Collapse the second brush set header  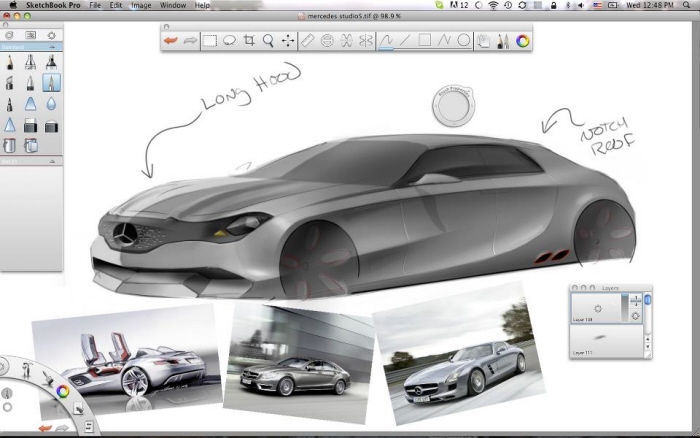[x=52, y=161]
